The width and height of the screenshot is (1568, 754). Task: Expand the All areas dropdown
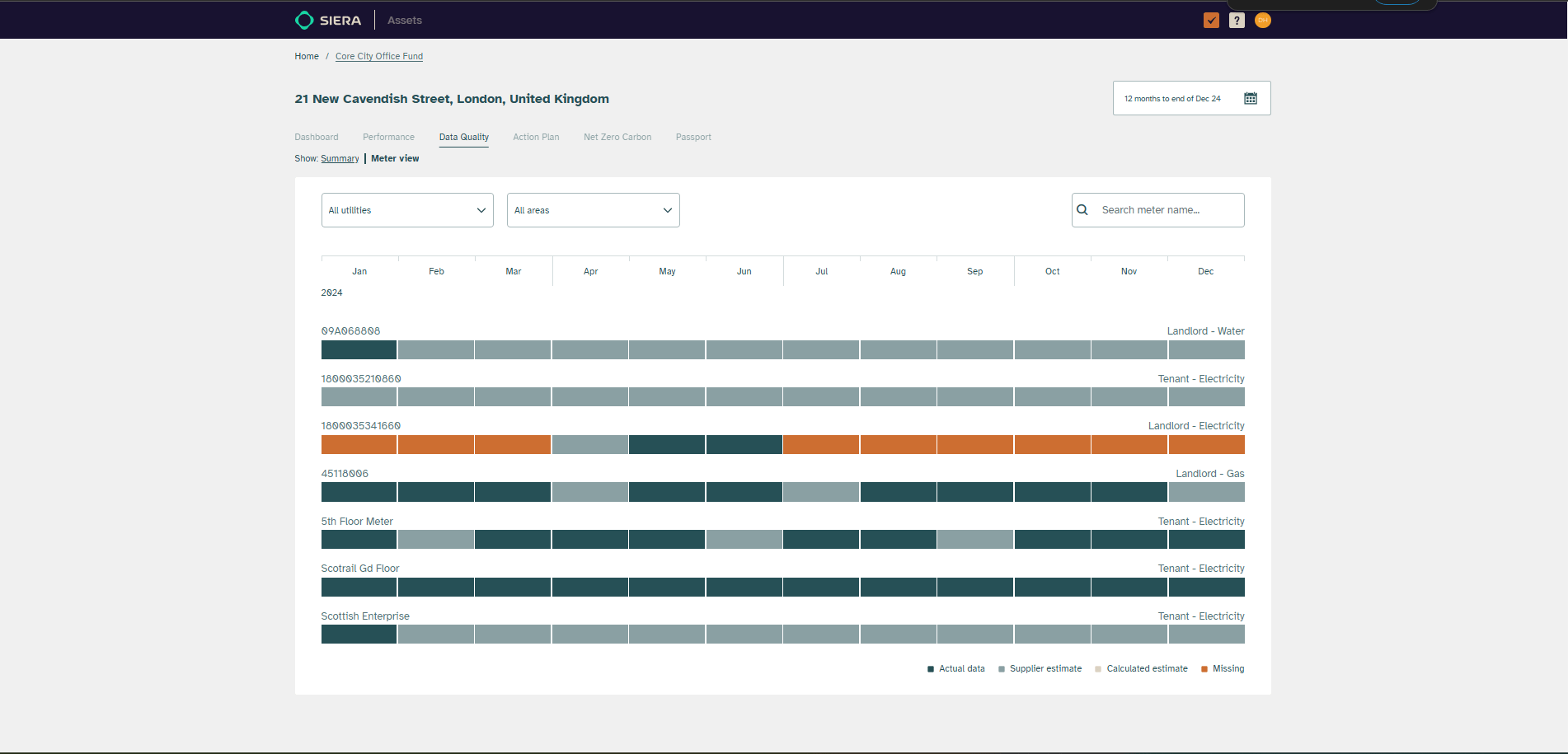pos(593,210)
